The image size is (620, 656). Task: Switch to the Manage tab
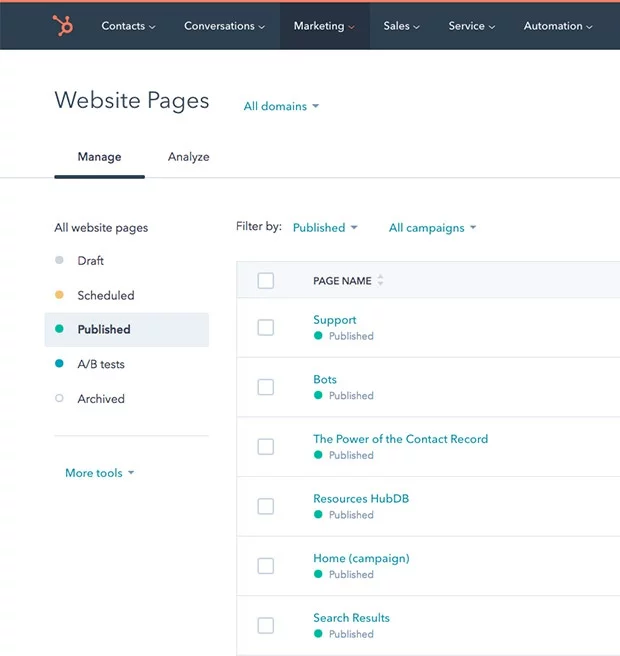pyautogui.click(x=100, y=157)
